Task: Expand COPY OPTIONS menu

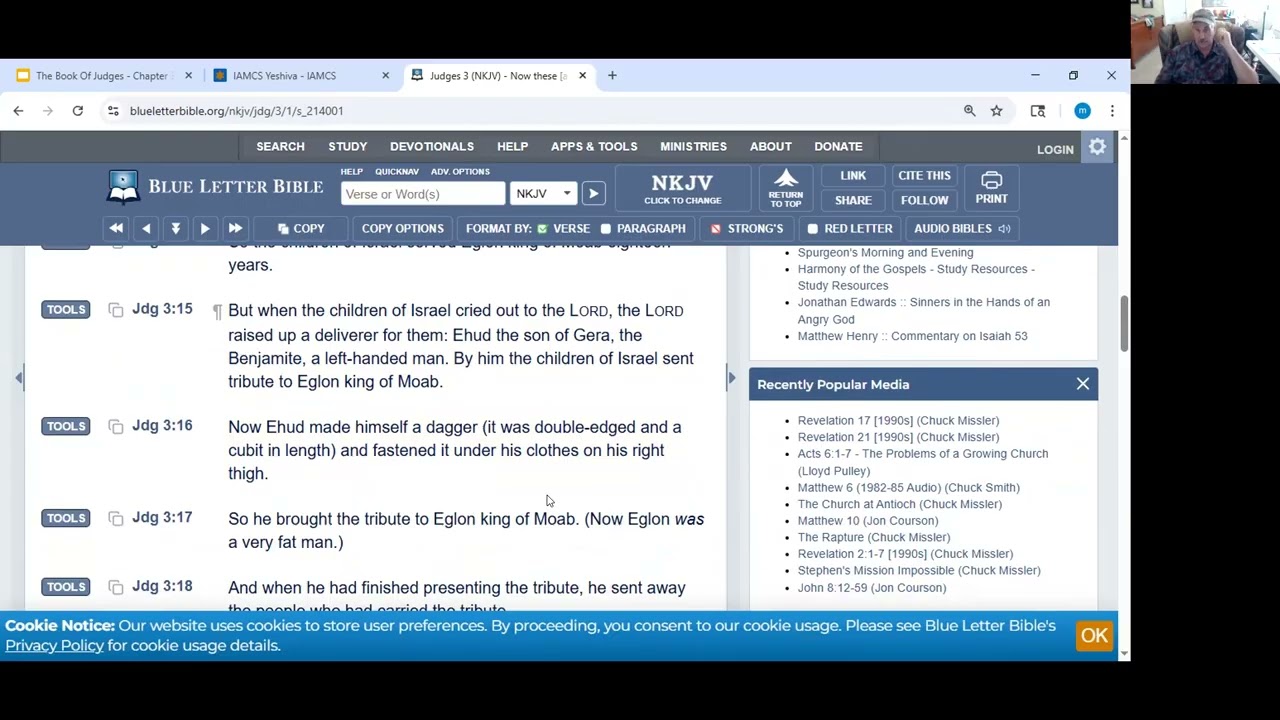Action: coord(403,228)
